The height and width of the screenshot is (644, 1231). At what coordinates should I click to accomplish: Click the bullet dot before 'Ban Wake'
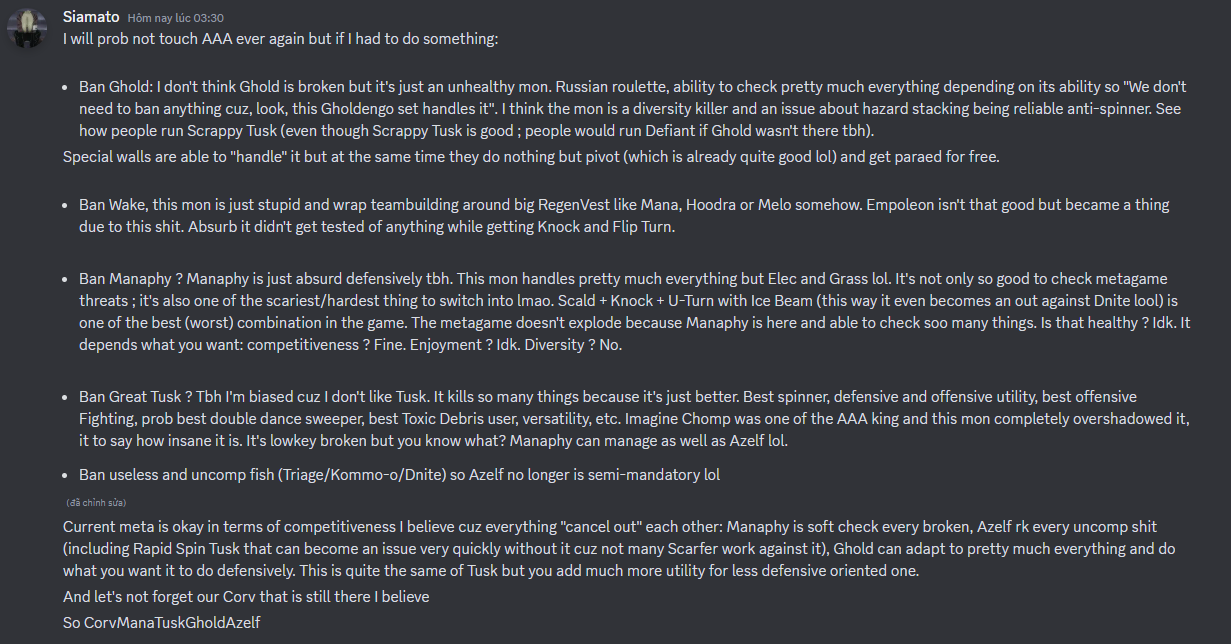point(67,205)
